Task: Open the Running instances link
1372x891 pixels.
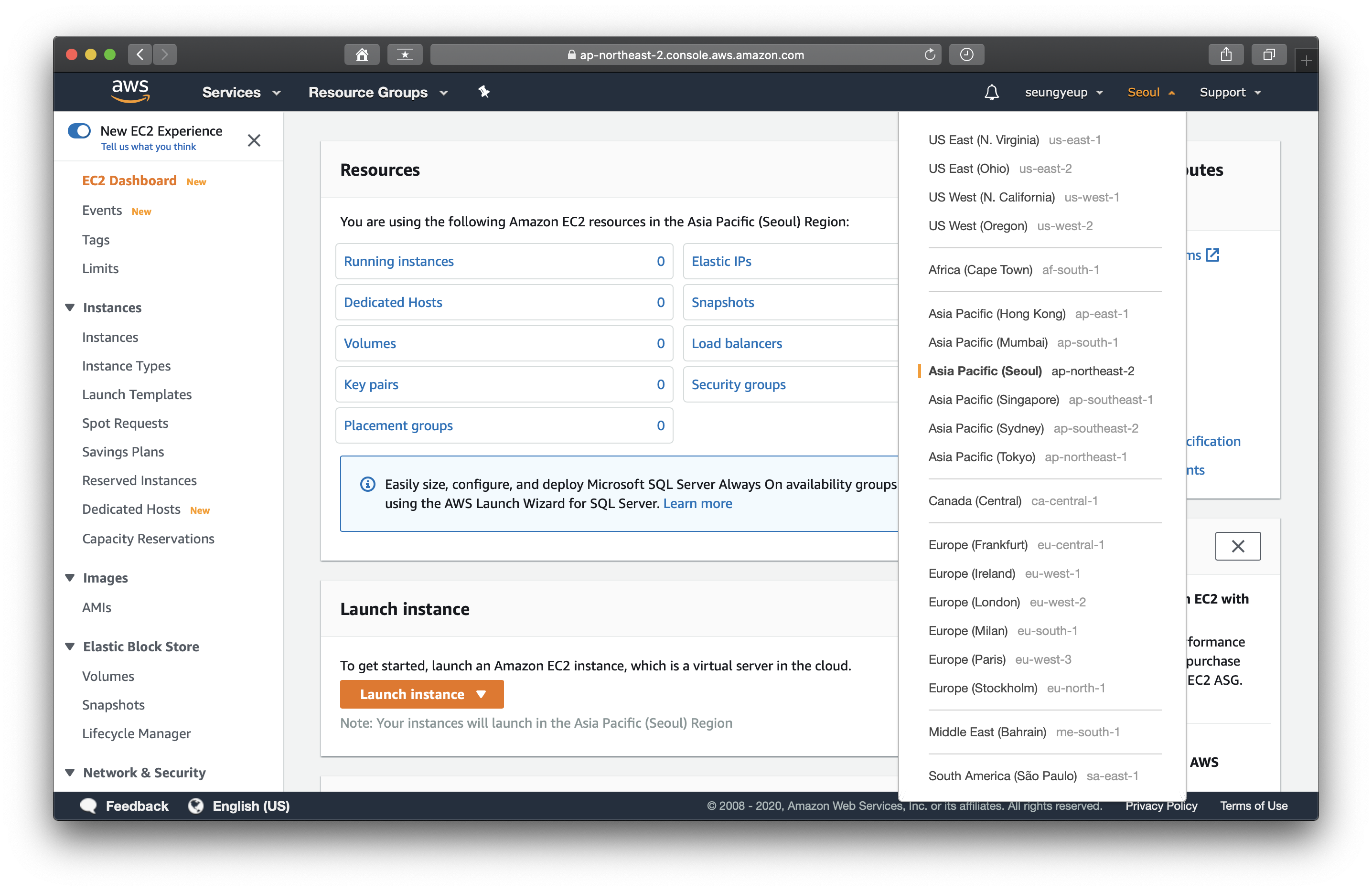Action: point(398,261)
